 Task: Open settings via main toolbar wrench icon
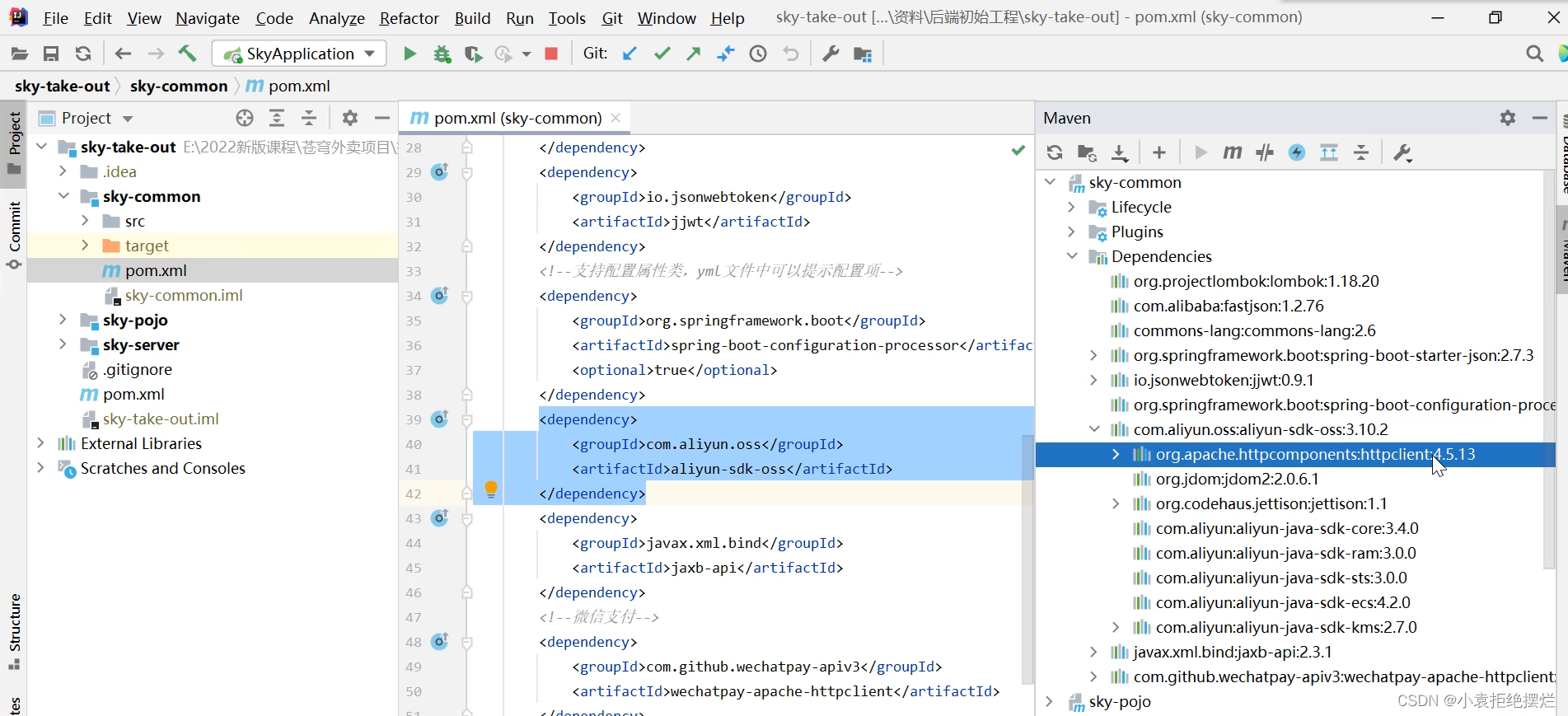pos(831,54)
